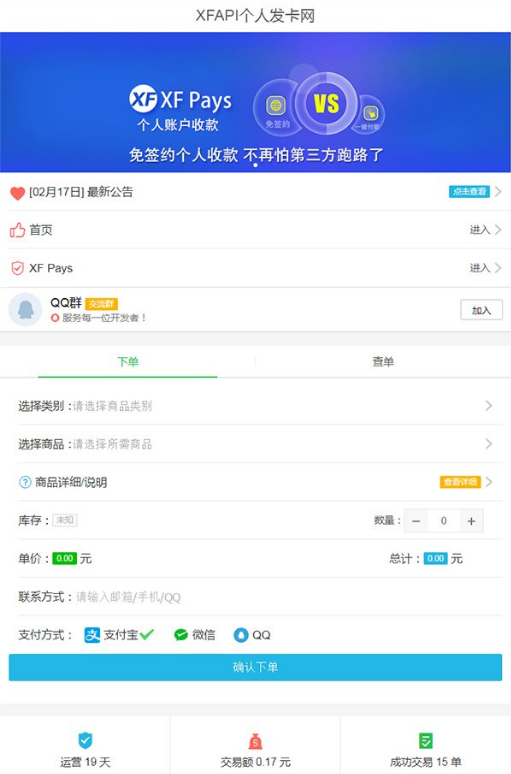The image size is (511, 774).
Task: Click the red heart announcement icon
Action: pos(17,193)
